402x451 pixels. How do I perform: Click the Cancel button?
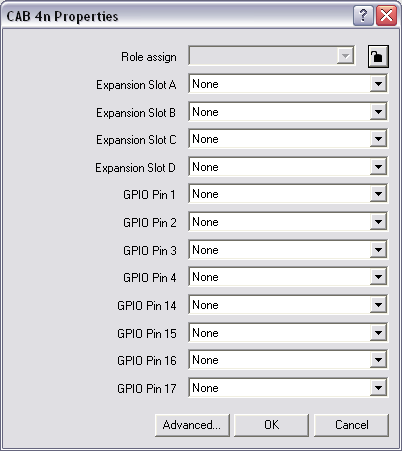tap(351, 425)
